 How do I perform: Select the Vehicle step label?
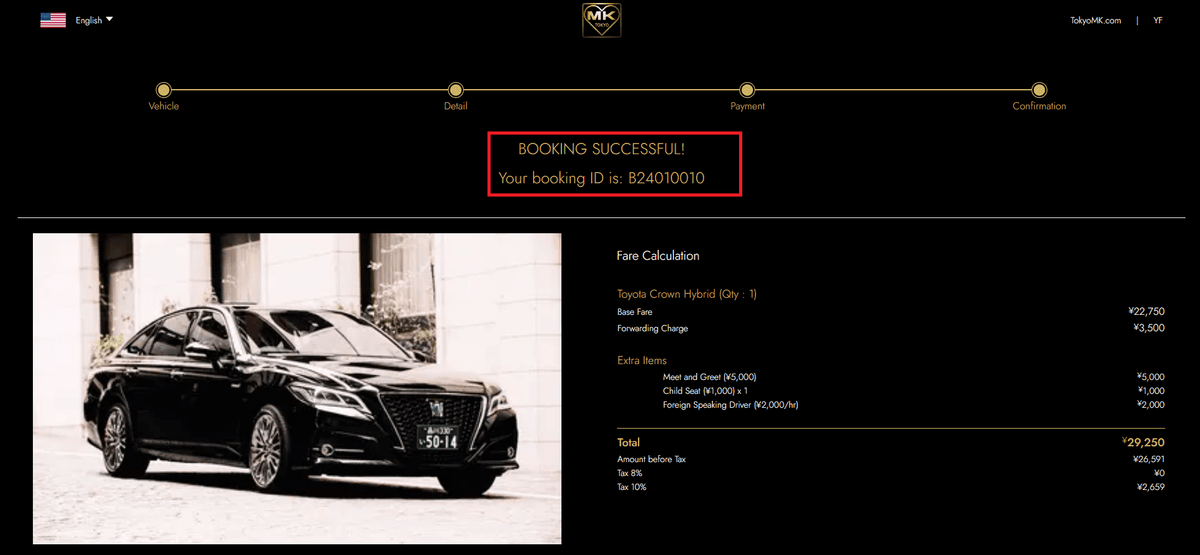click(164, 106)
